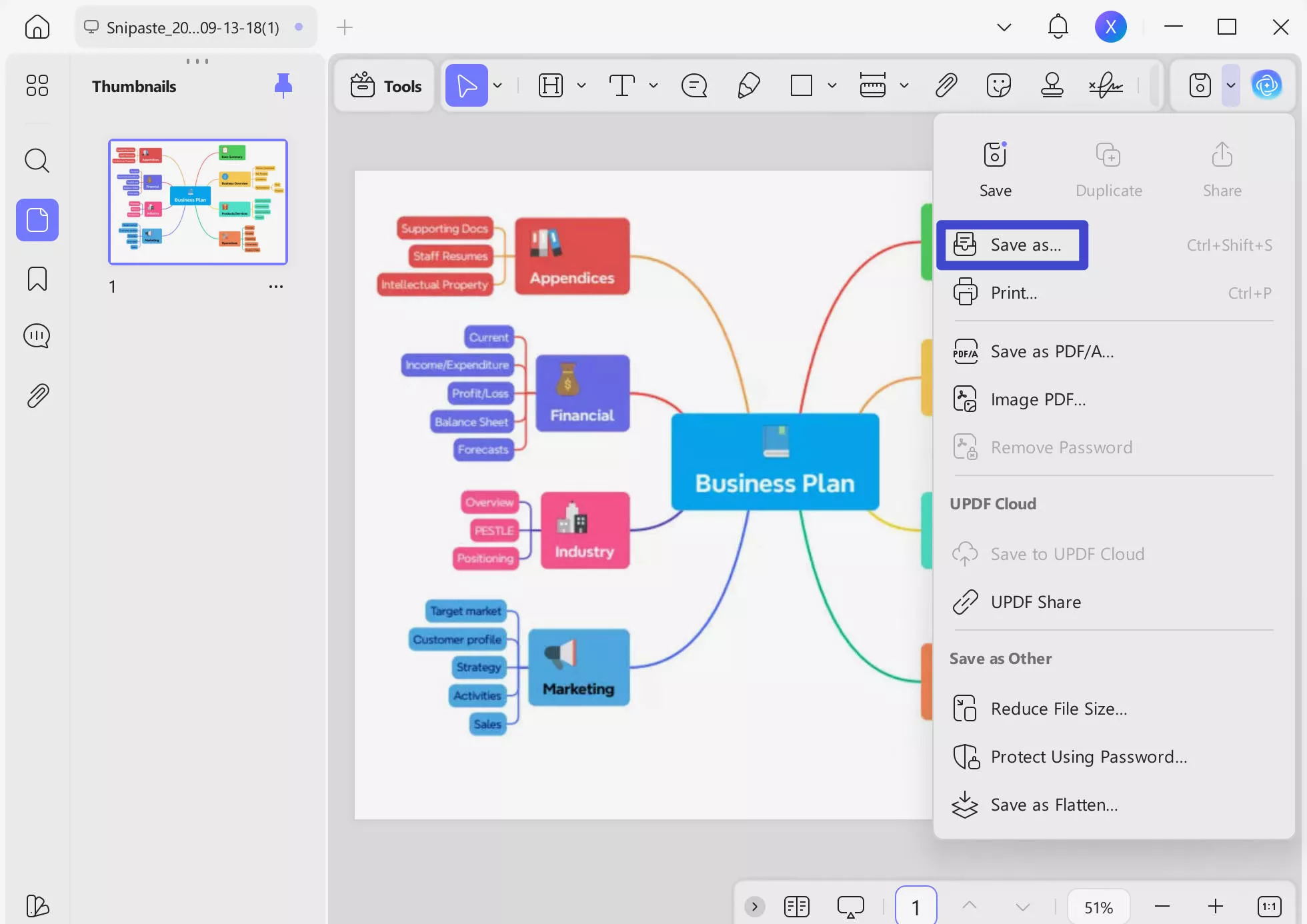The image size is (1307, 924).
Task: Select the Comment tool
Action: tap(694, 85)
